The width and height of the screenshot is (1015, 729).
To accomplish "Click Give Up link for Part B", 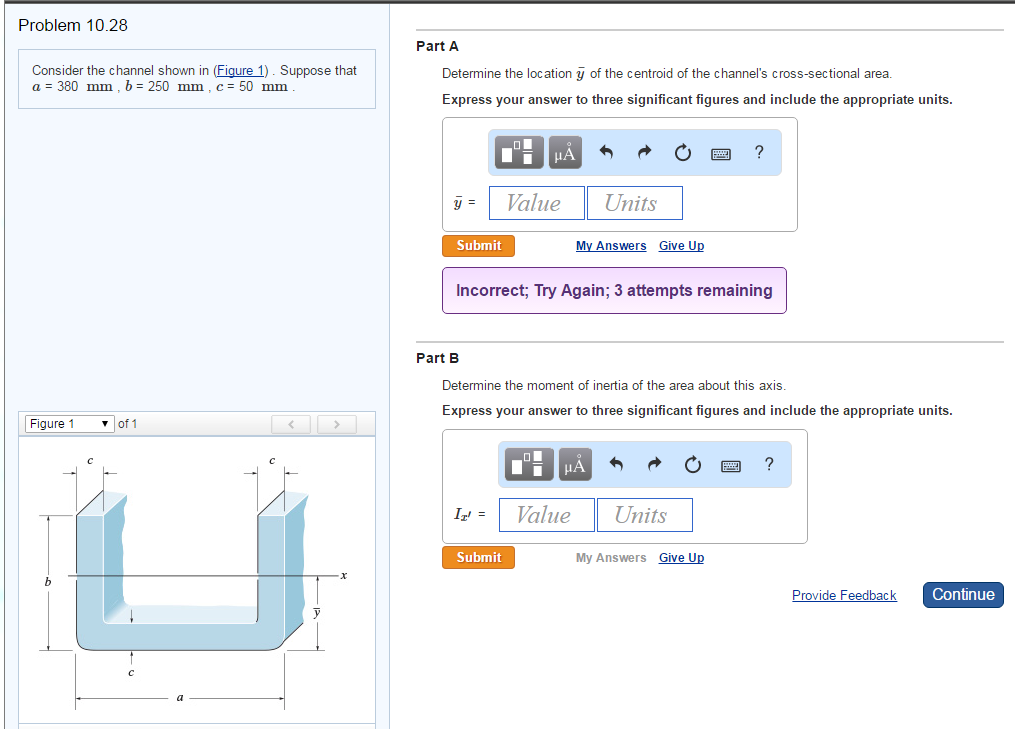I will (x=682, y=558).
